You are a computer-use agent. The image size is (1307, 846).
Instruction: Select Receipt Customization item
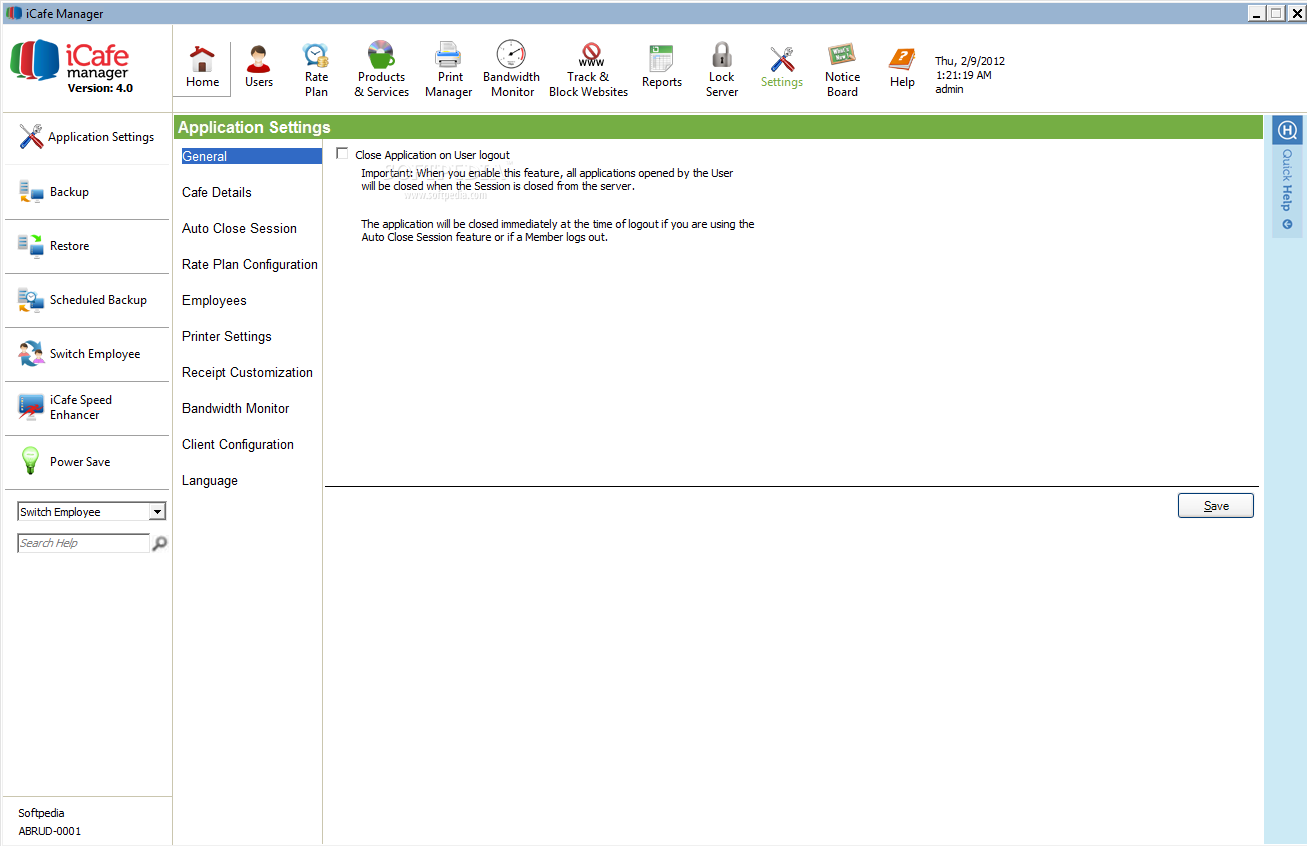(247, 372)
